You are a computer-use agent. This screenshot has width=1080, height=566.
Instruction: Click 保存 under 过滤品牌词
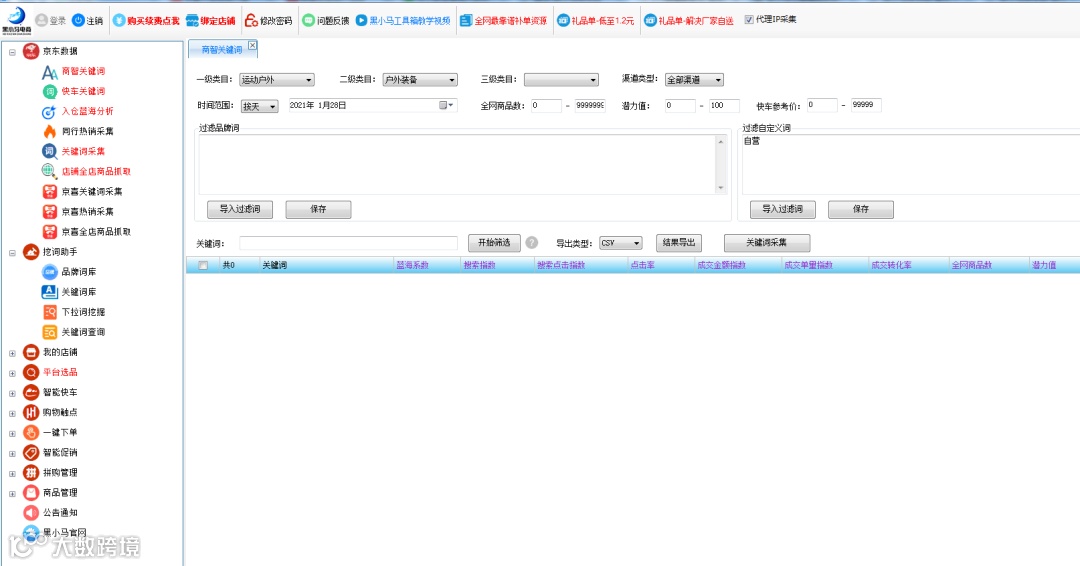318,209
